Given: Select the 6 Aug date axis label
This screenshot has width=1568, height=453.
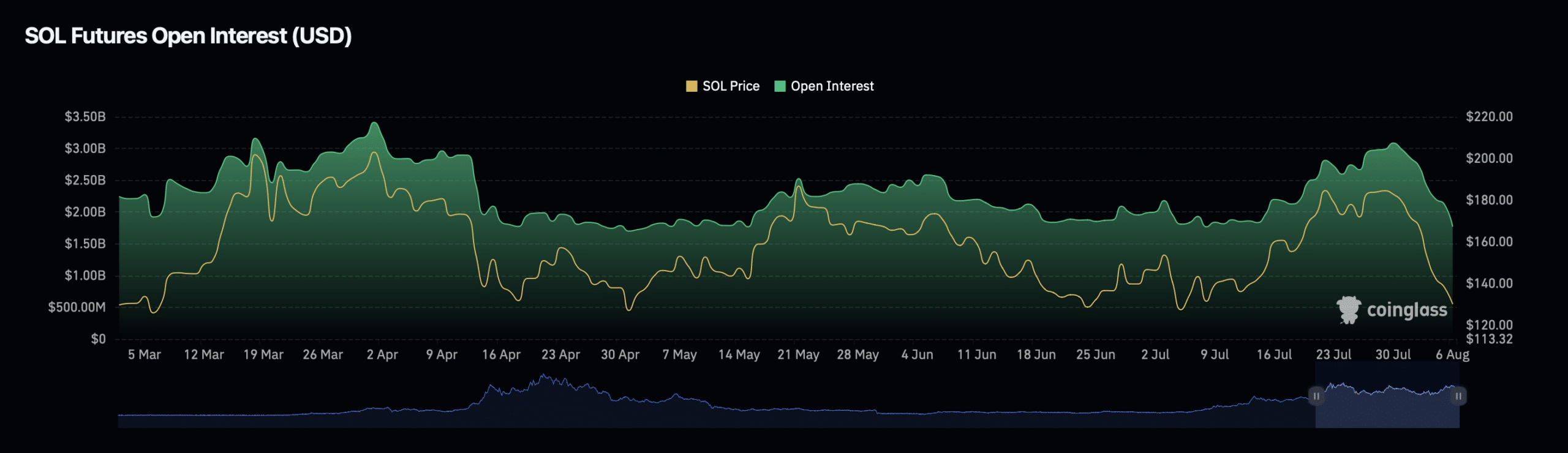Looking at the screenshot, I should tap(1452, 354).
